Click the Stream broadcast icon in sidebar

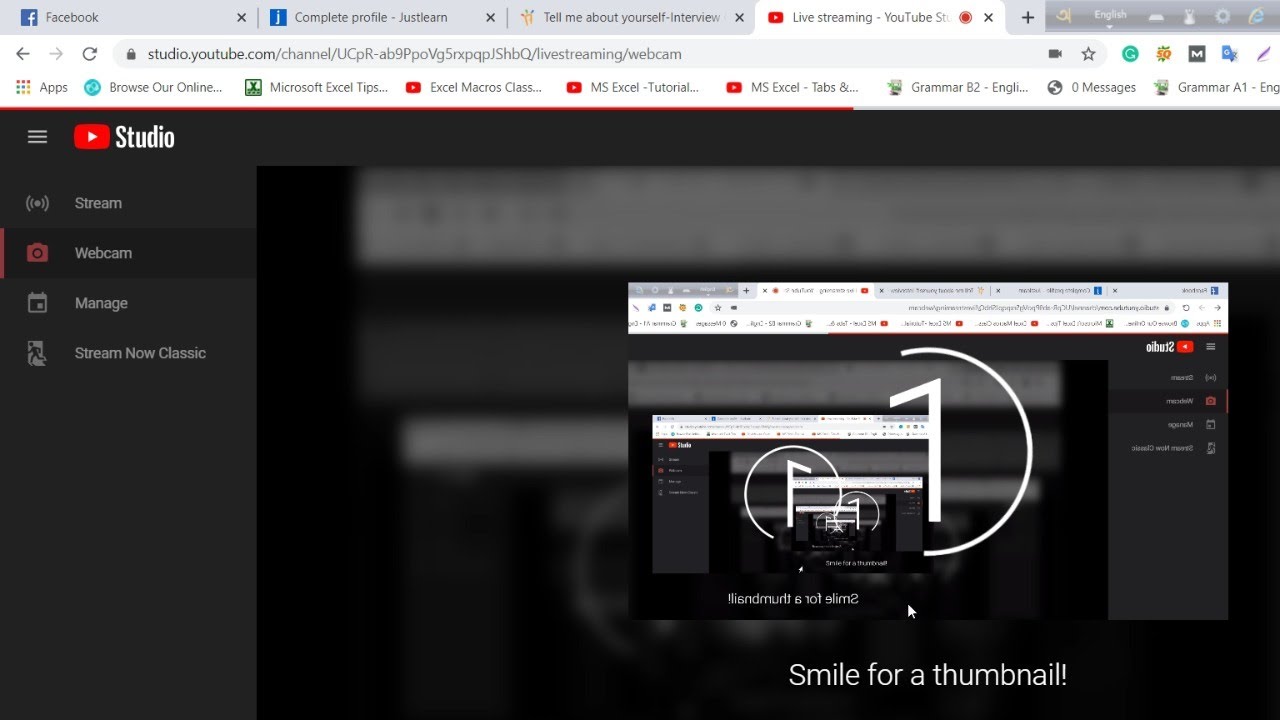pos(37,203)
